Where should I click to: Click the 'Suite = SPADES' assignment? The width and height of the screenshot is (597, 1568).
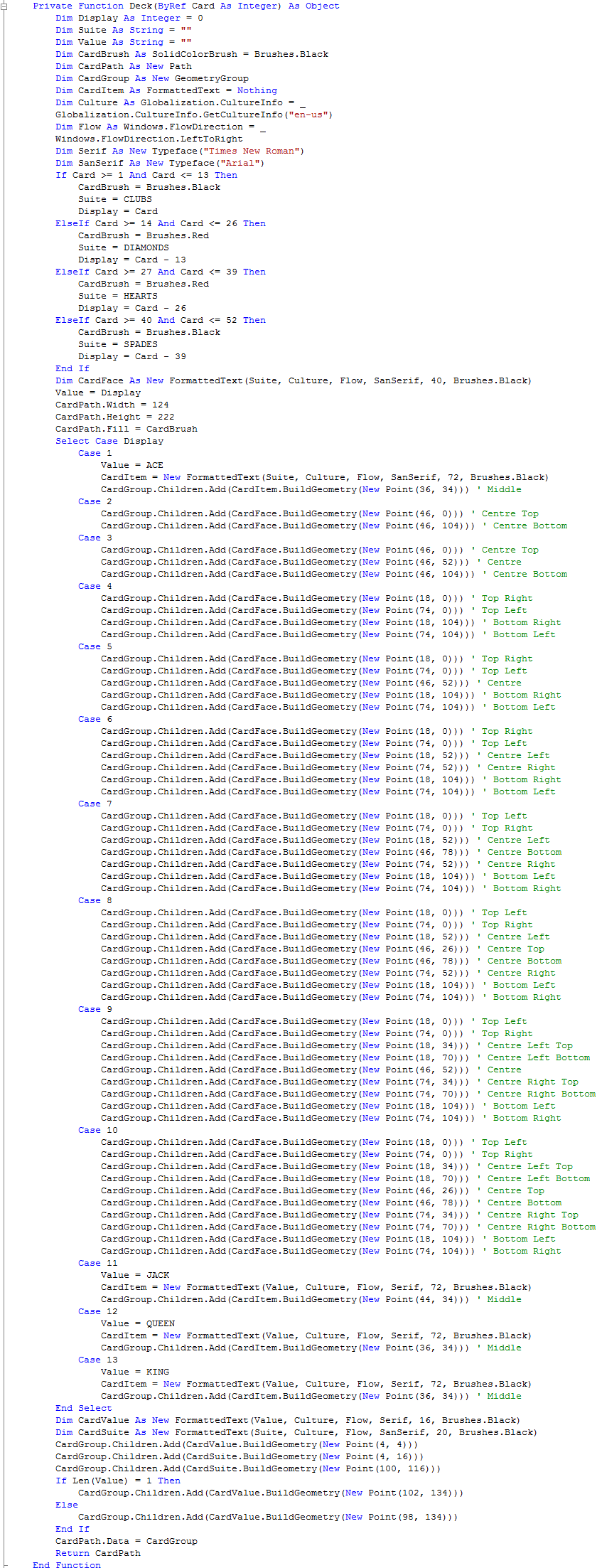pyautogui.click(x=118, y=344)
